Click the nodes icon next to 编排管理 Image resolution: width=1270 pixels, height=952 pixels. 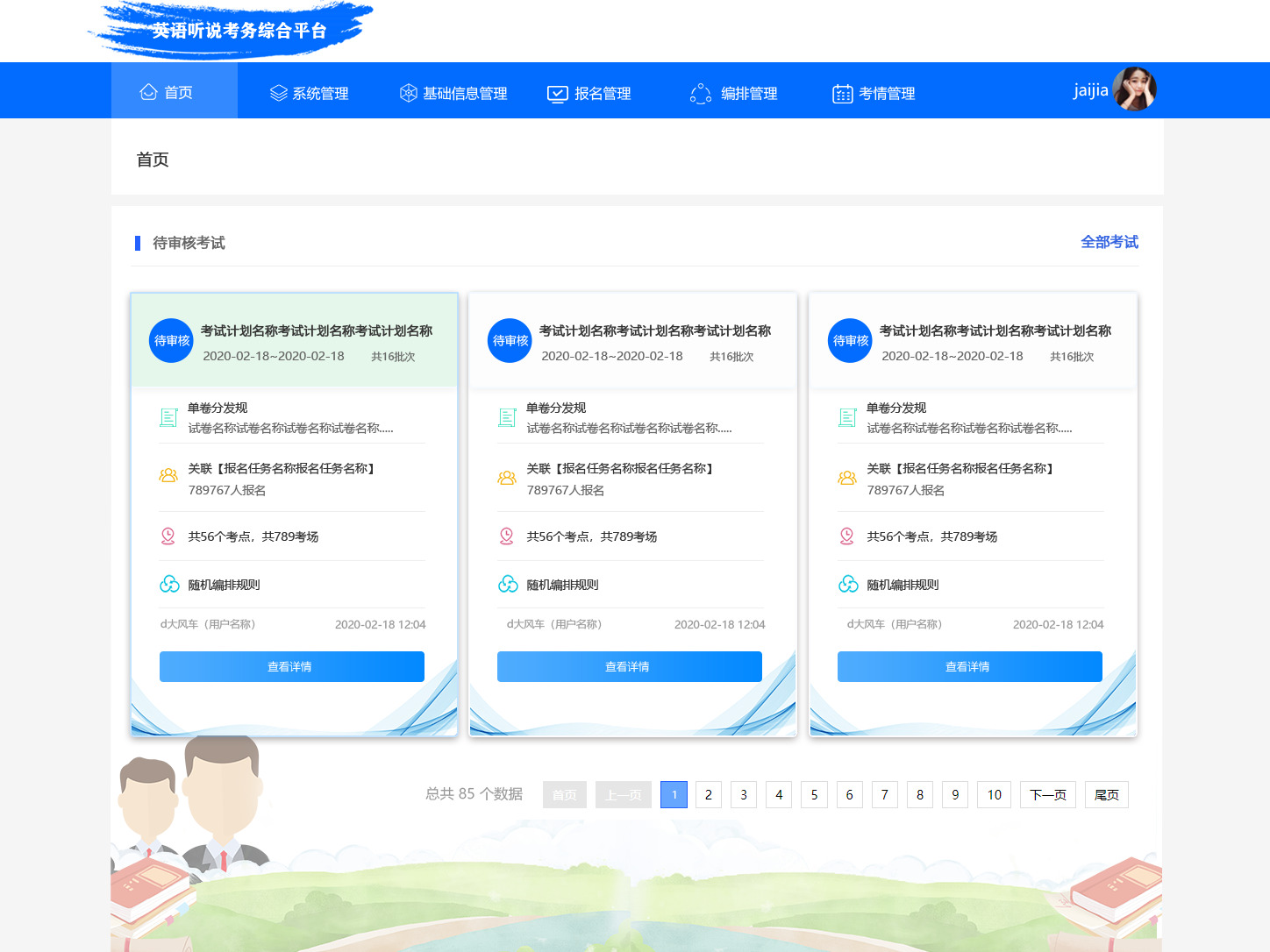(x=701, y=92)
